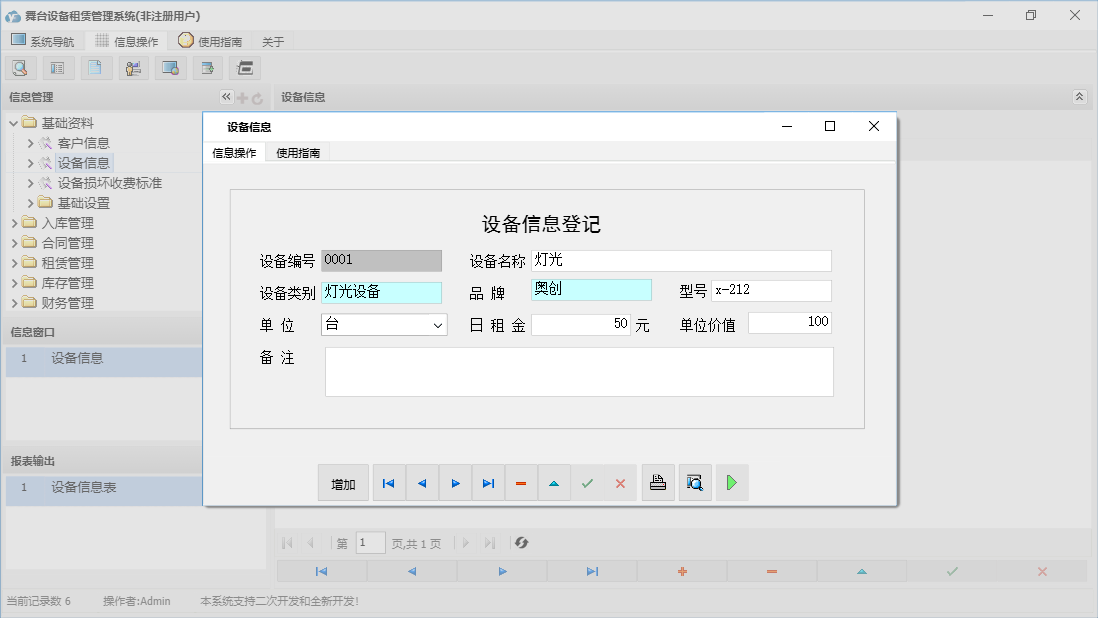
Task: Collapse the 信息管理 panel with the « chevron
Action: (226, 97)
